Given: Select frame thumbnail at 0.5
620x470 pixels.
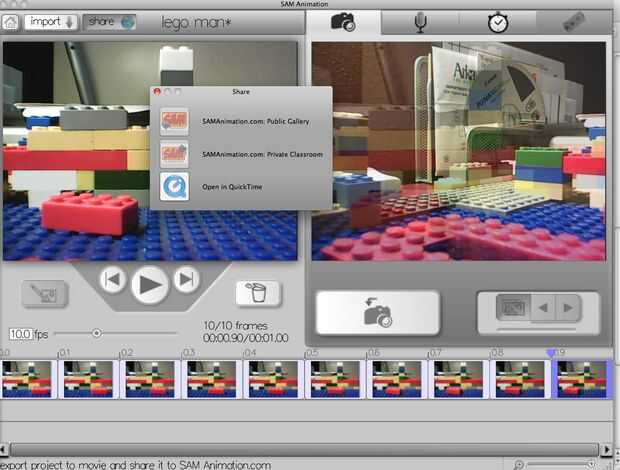Looking at the screenshot, I should (x=335, y=379).
